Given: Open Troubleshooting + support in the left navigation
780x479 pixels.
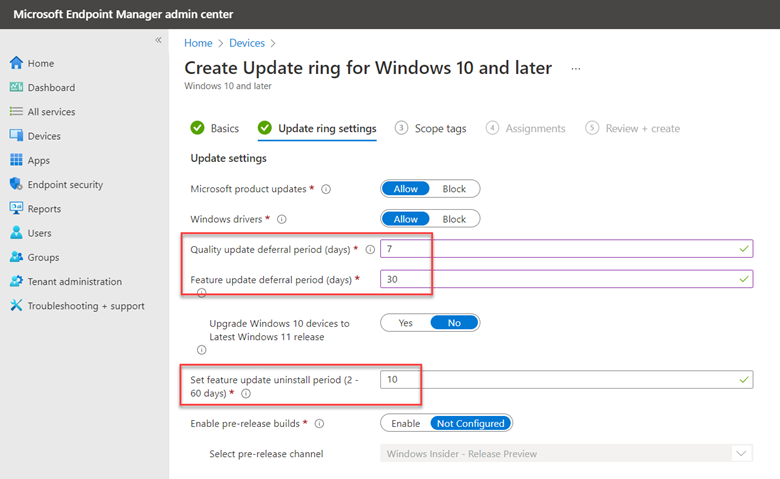Looking at the screenshot, I should pyautogui.click(x=86, y=306).
